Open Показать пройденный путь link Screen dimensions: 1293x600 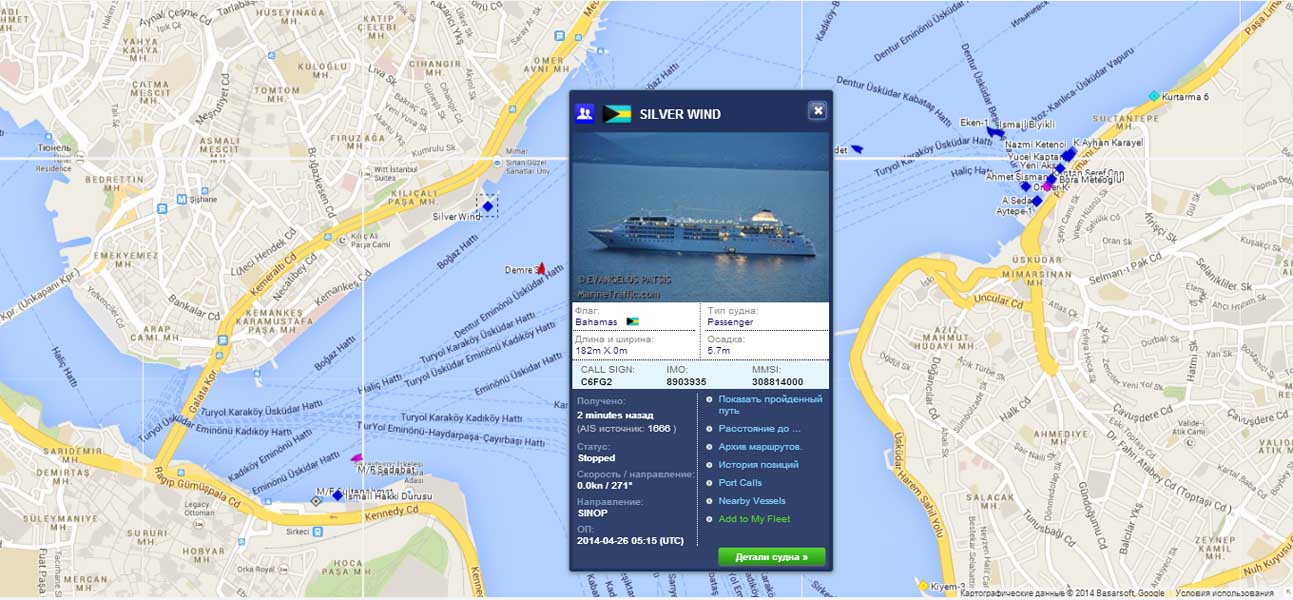tap(770, 404)
